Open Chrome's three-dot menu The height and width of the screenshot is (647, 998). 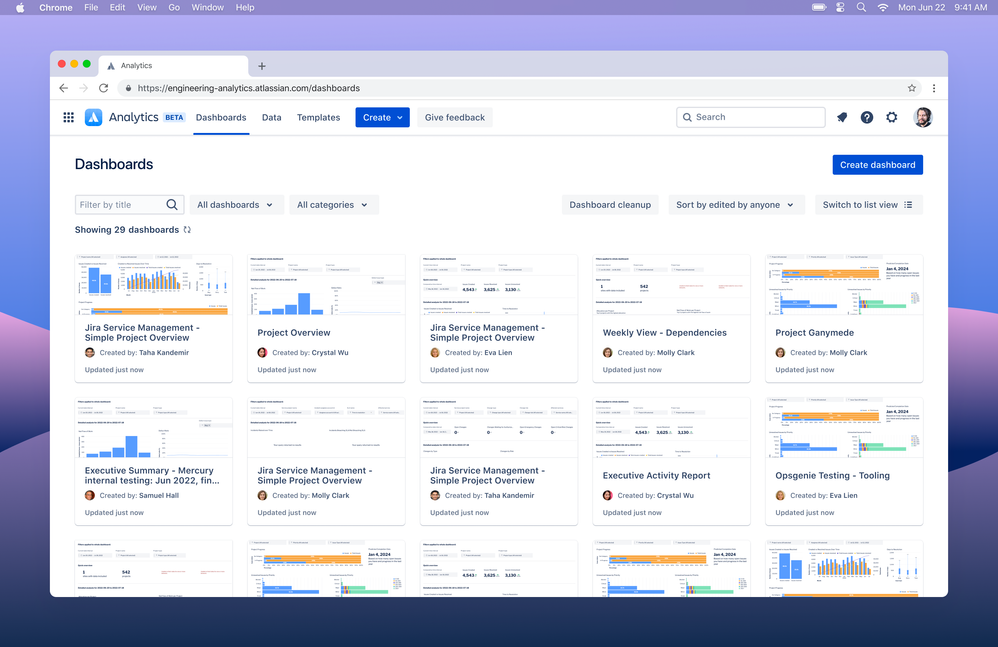coord(934,88)
